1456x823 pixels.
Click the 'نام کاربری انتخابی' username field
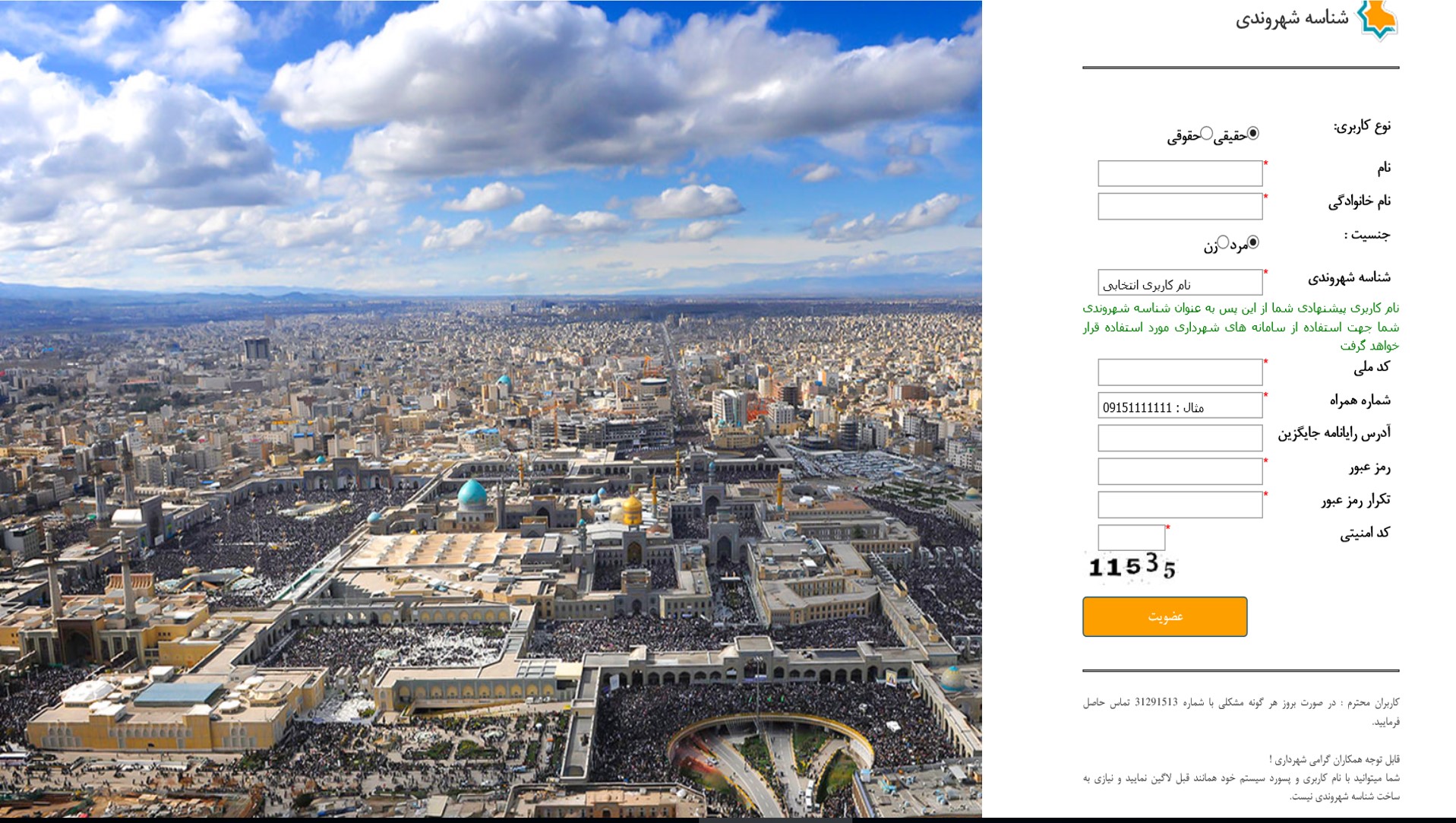click(x=1180, y=283)
